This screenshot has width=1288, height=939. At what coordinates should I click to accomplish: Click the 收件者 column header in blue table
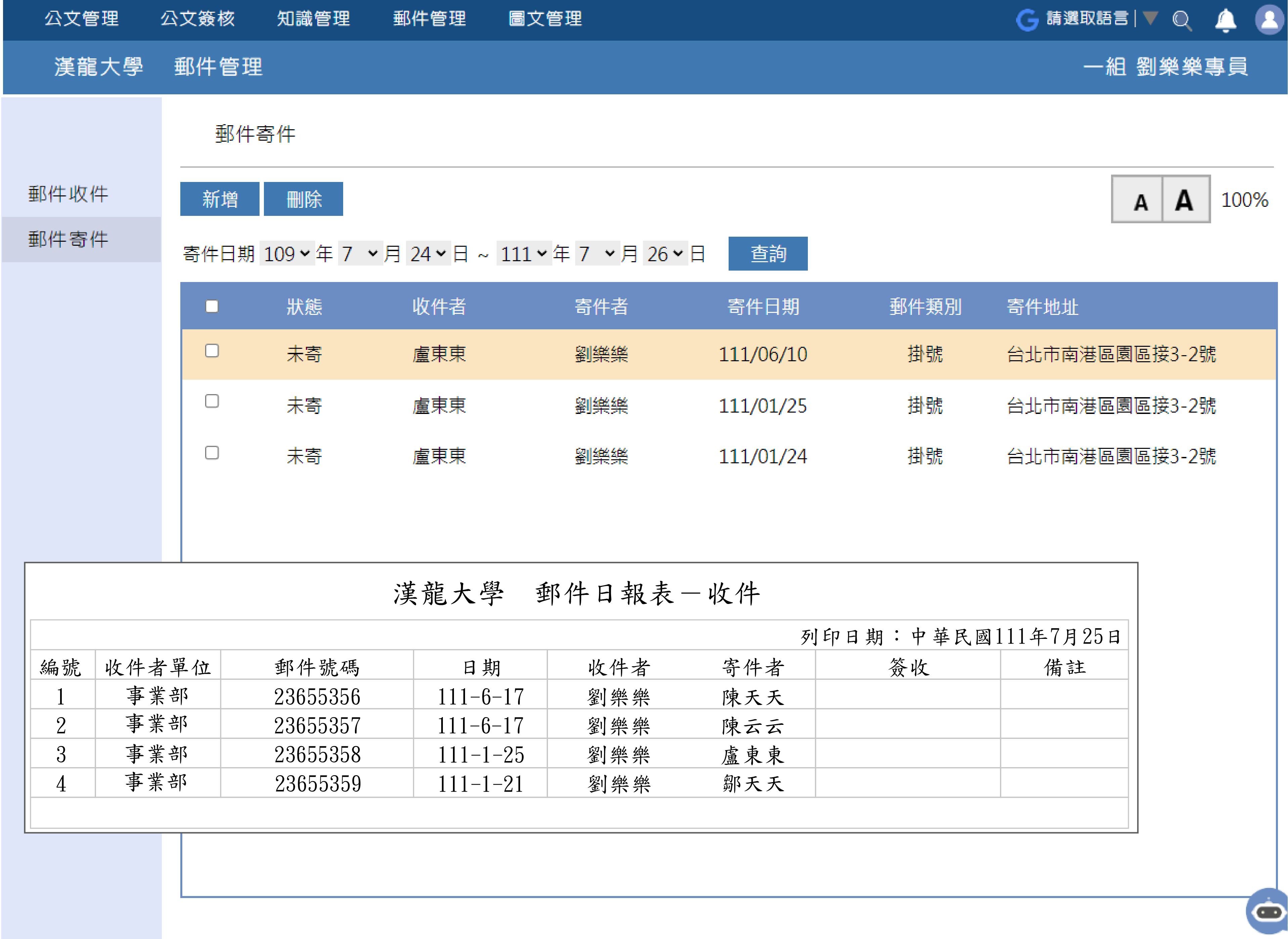439,307
